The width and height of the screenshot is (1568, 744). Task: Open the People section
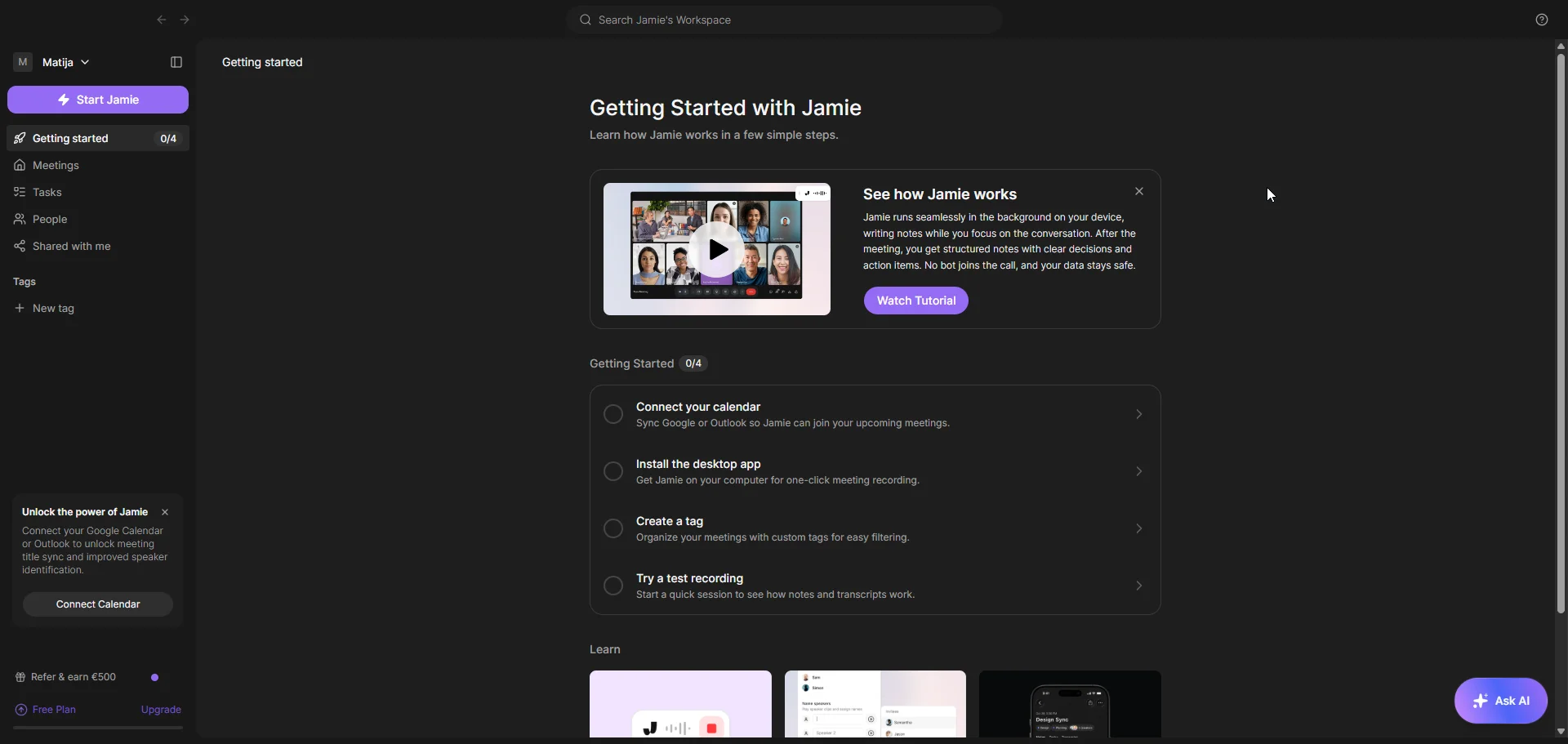coord(98,220)
